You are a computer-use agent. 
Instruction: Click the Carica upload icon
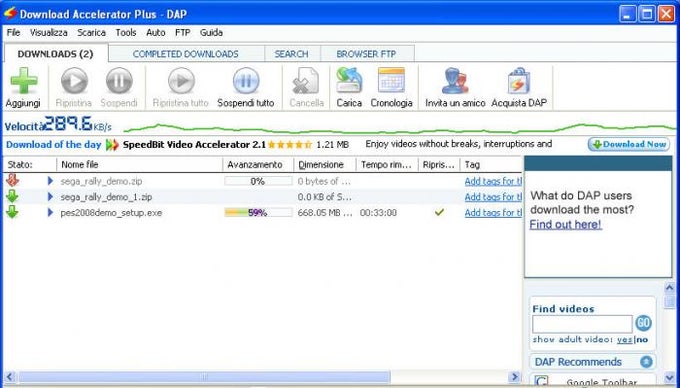[349, 80]
